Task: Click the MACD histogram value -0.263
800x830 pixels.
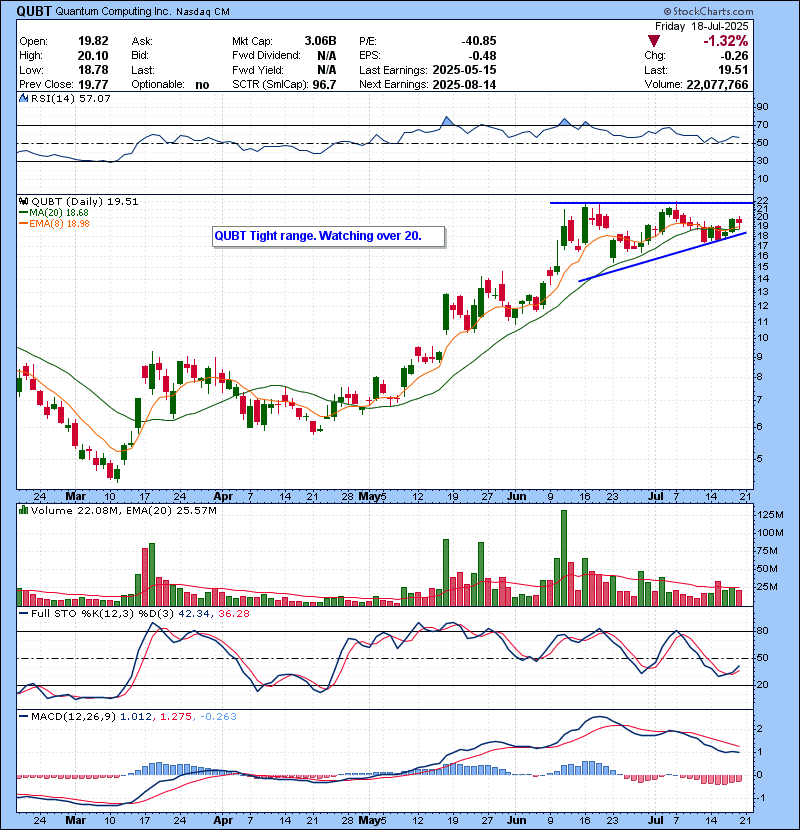Action: pos(218,716)
